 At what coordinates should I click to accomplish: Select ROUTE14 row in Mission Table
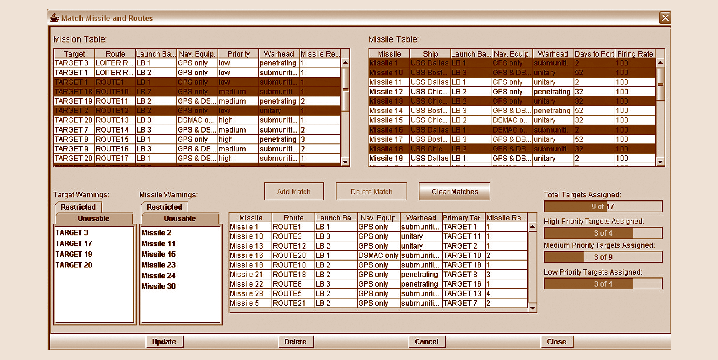[x=197, y=130]
